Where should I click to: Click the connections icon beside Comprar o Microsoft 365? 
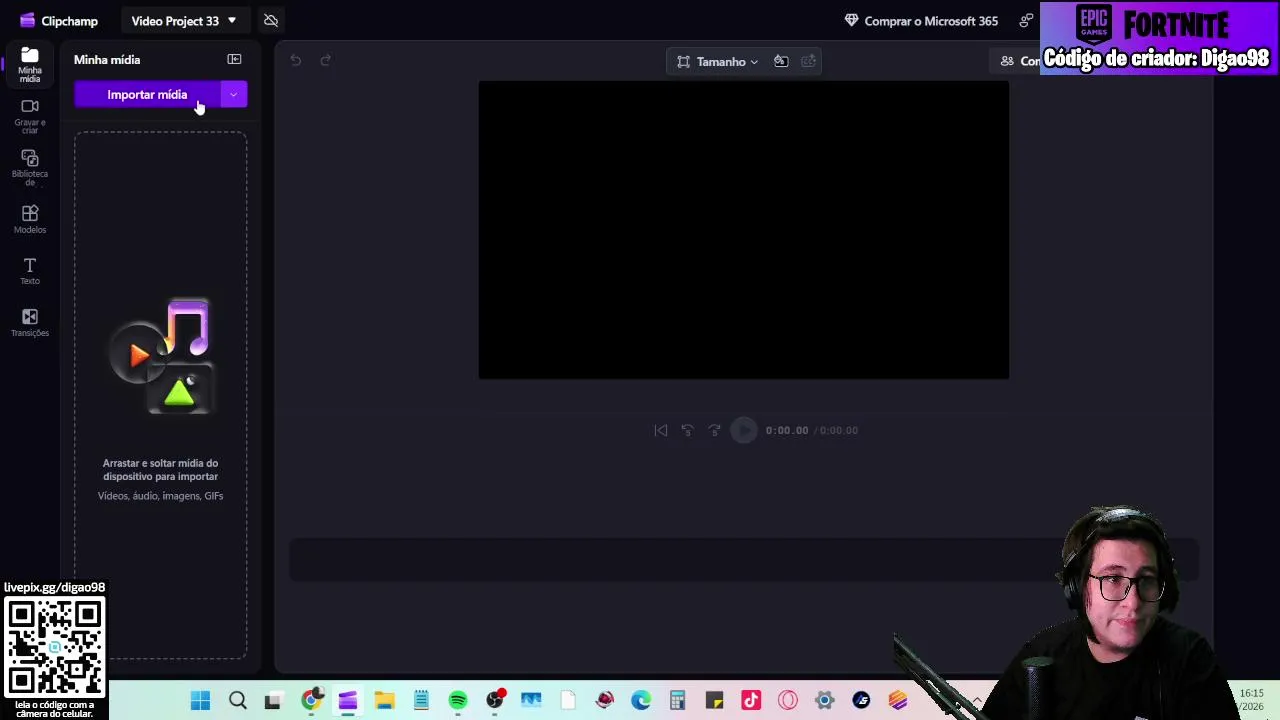(x=1026, y=21)
